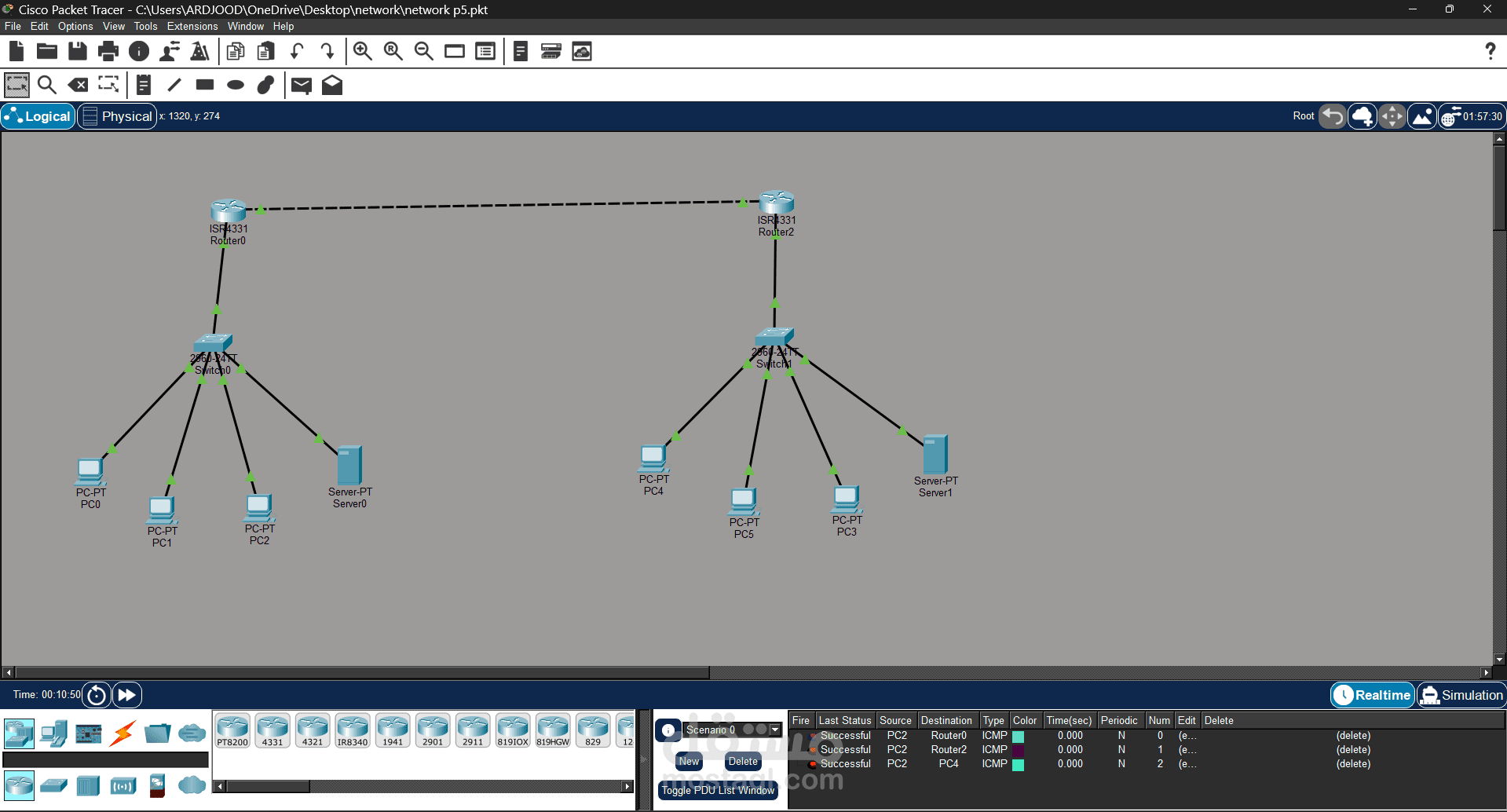Go back a level with the Root back arrow
The width and height of the screenshot is (1507, 812).
click(1333, 117)
